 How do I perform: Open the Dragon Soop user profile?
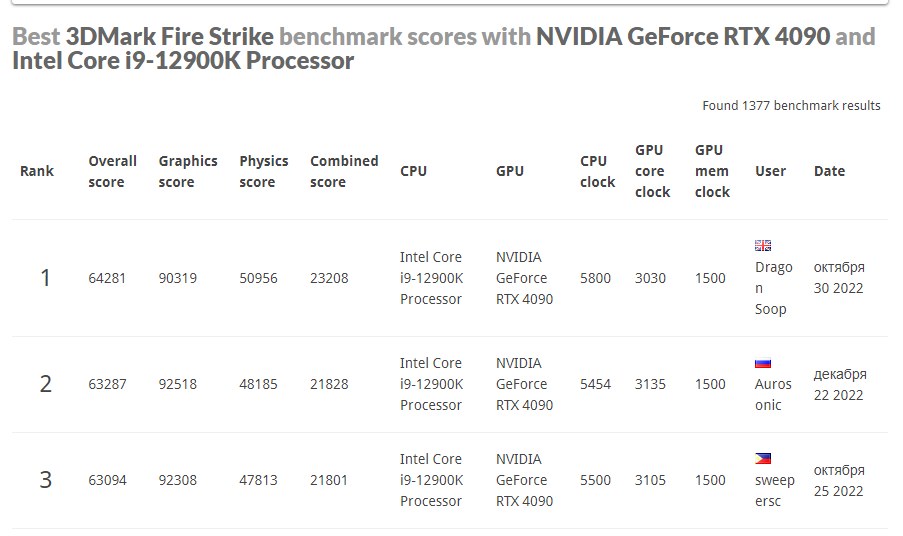tap(773, 288)
